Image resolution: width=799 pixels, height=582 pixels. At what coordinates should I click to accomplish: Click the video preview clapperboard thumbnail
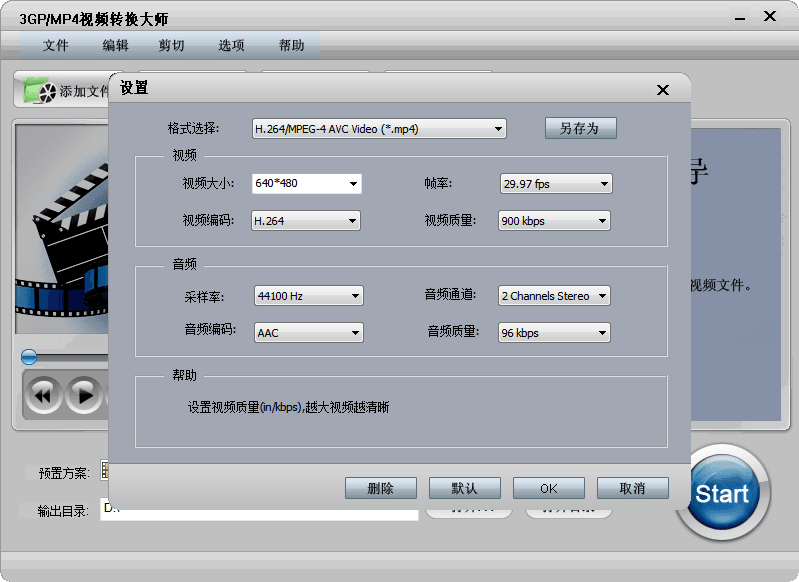click(62, 229)
